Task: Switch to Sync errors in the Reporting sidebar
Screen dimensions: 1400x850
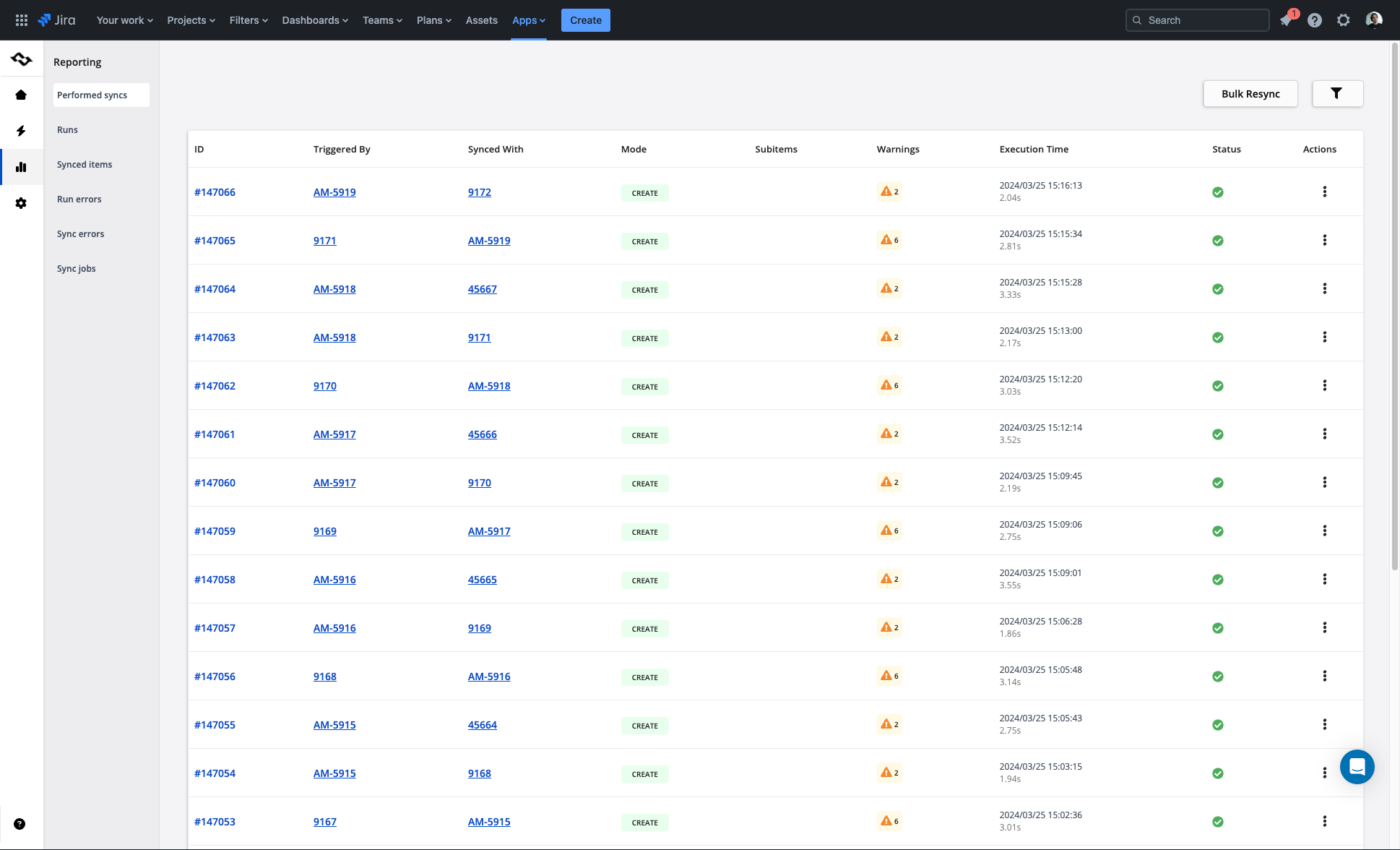Action: pyautogui.click(x=80, y=233)
